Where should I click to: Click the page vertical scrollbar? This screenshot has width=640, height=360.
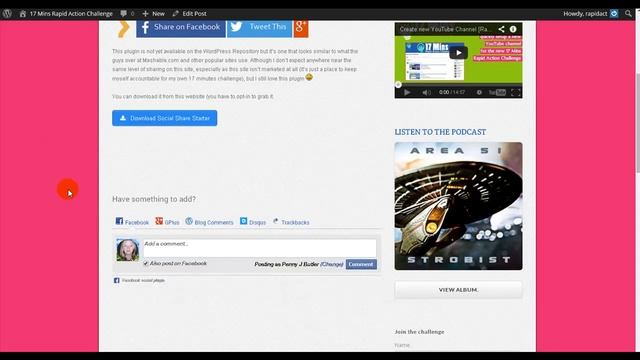[x=637, y=122]
